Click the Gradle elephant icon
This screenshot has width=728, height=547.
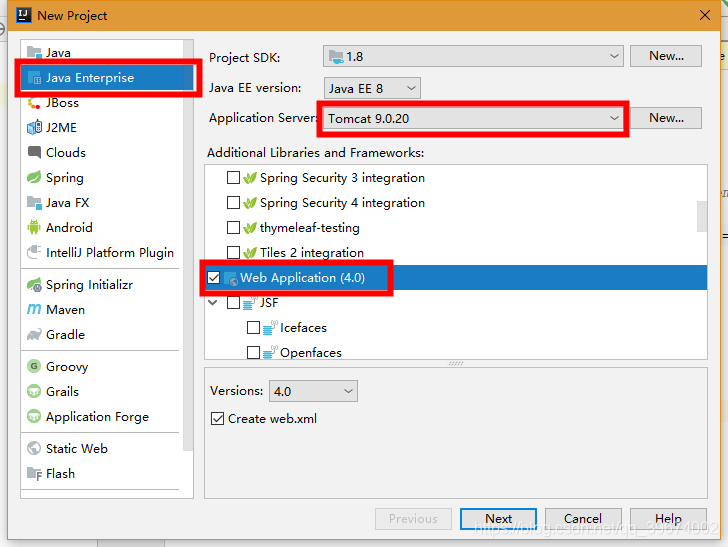coord(34,334)
